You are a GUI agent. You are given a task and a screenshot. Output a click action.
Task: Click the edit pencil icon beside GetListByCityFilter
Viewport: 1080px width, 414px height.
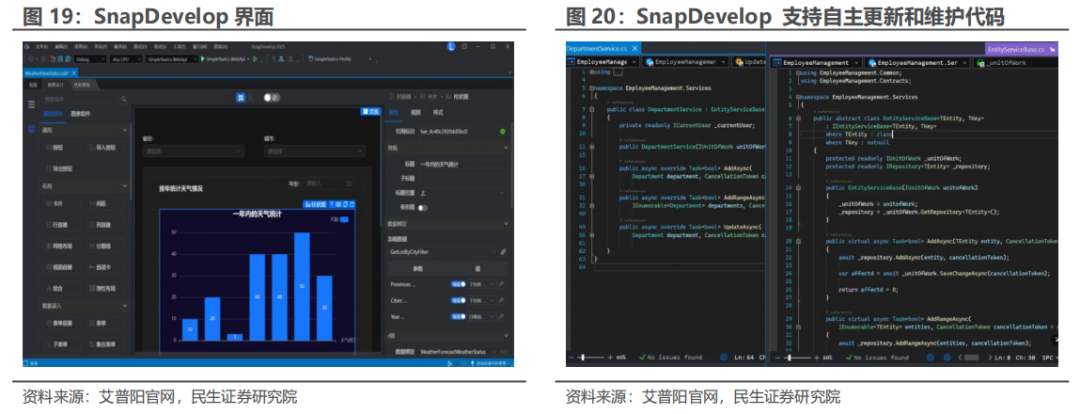tap(503, 252)
